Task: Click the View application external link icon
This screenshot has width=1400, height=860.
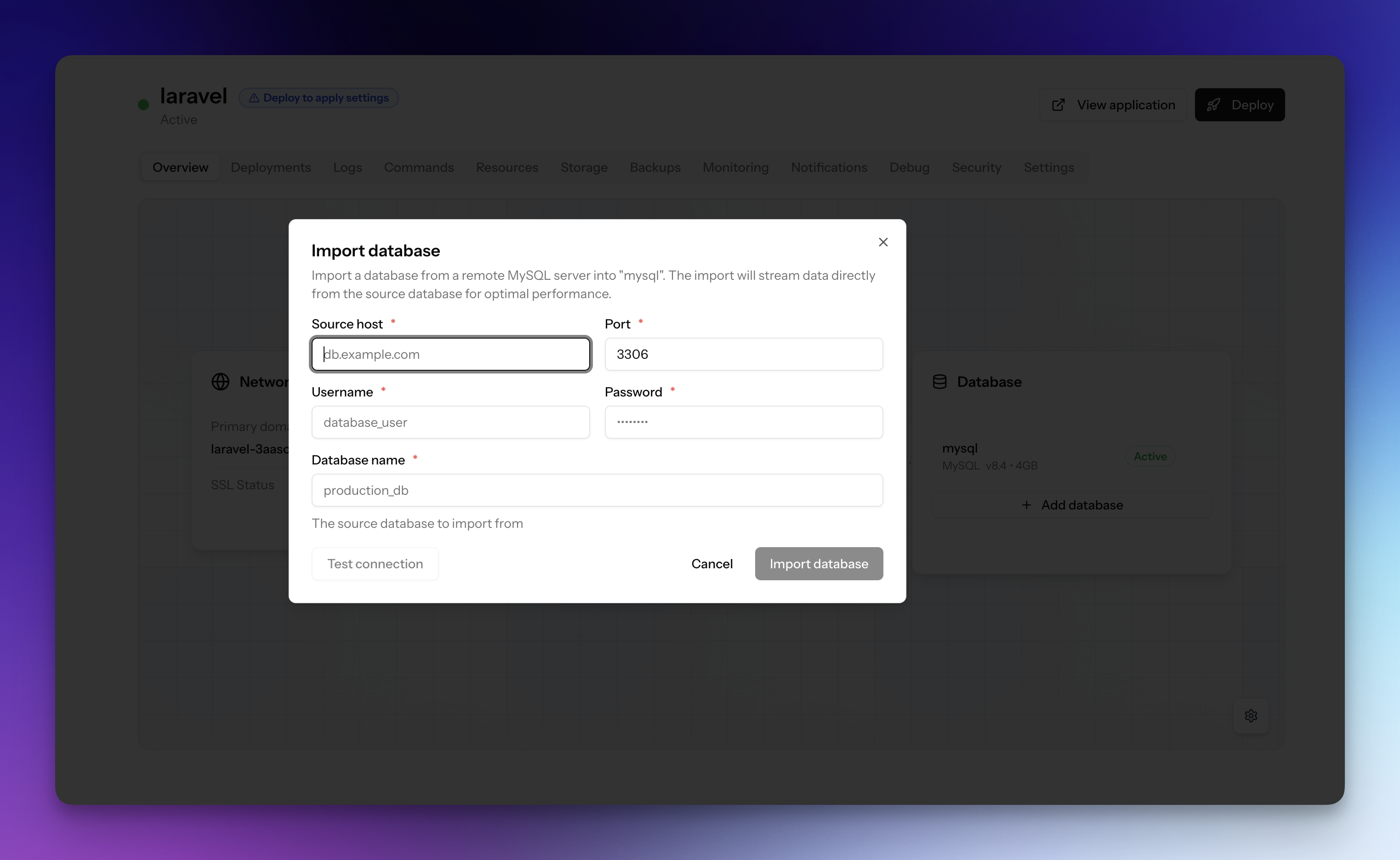Action: click(1058, 105)
